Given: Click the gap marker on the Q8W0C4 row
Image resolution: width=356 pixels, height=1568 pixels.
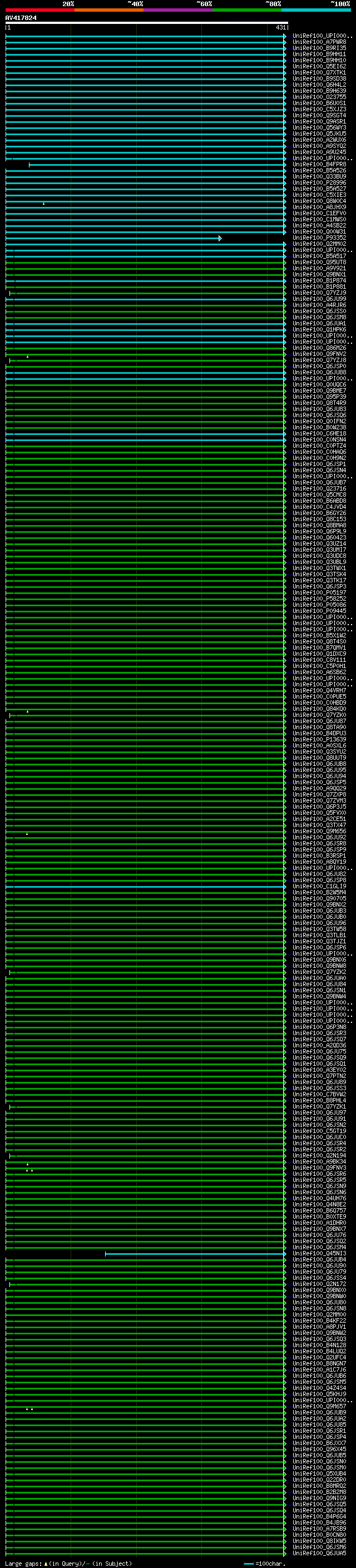Looking at the screenshot, I should pyautogui.click(x=43, y=204).
